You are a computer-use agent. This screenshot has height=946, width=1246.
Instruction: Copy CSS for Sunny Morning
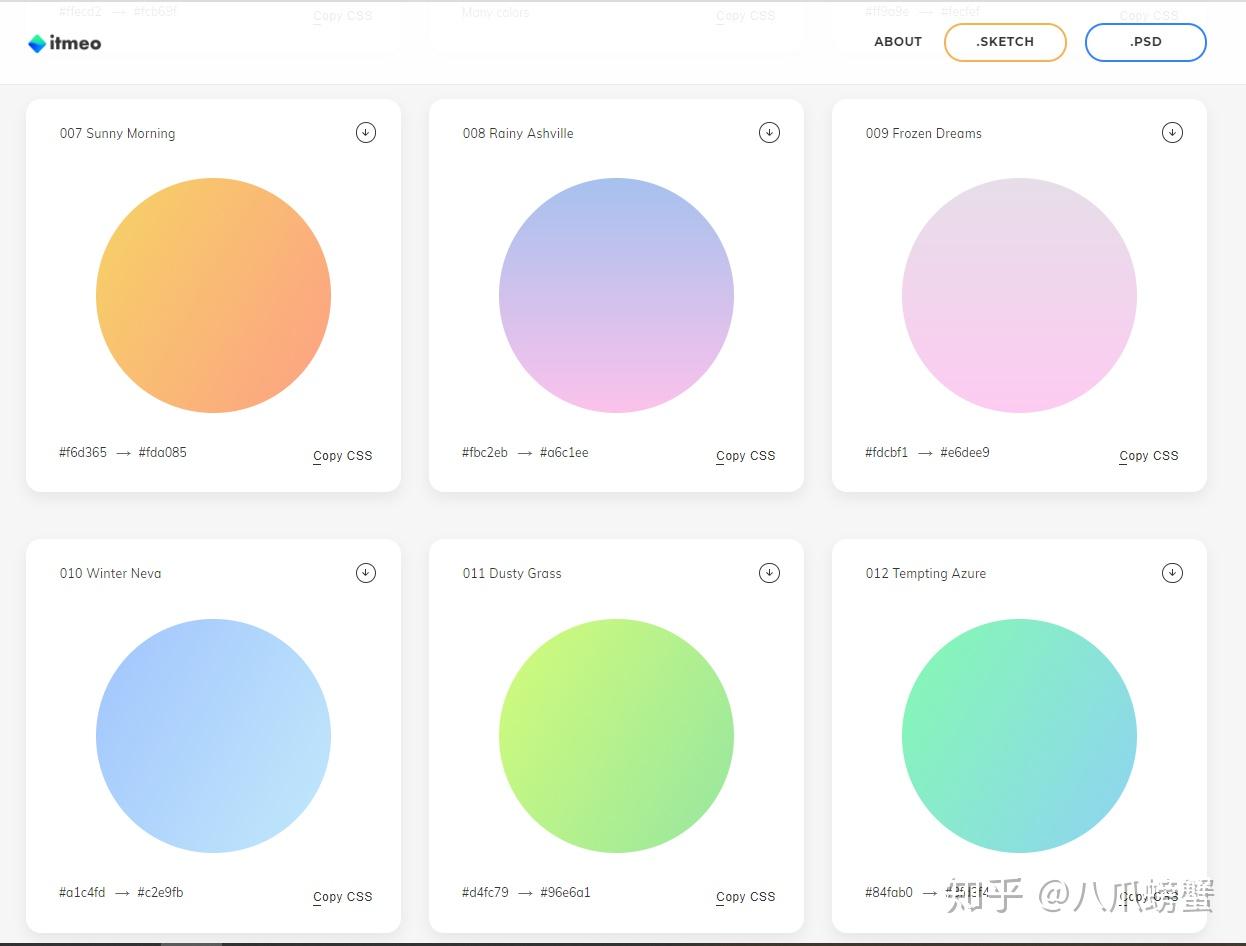pos(342,456)
